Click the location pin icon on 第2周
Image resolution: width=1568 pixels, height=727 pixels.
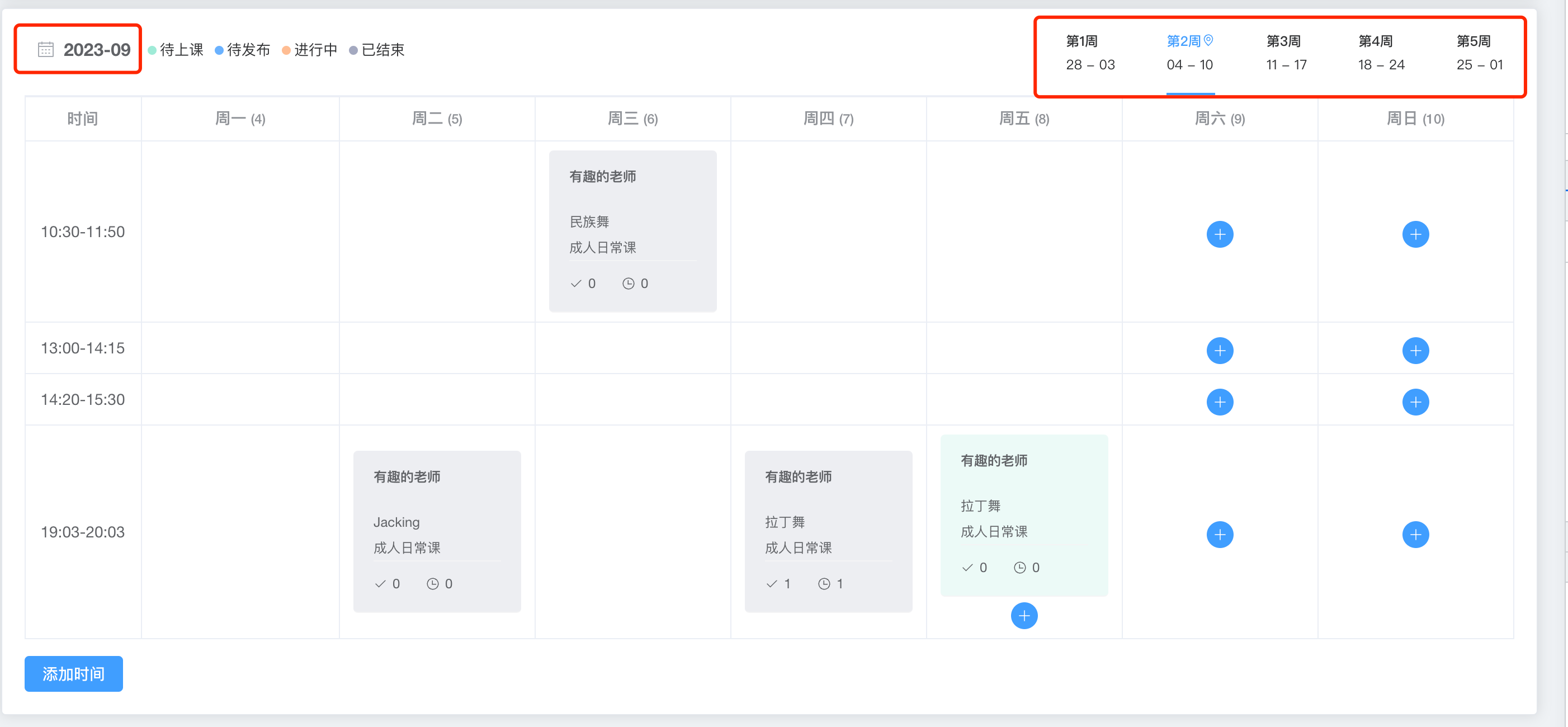pos(1209,41)
